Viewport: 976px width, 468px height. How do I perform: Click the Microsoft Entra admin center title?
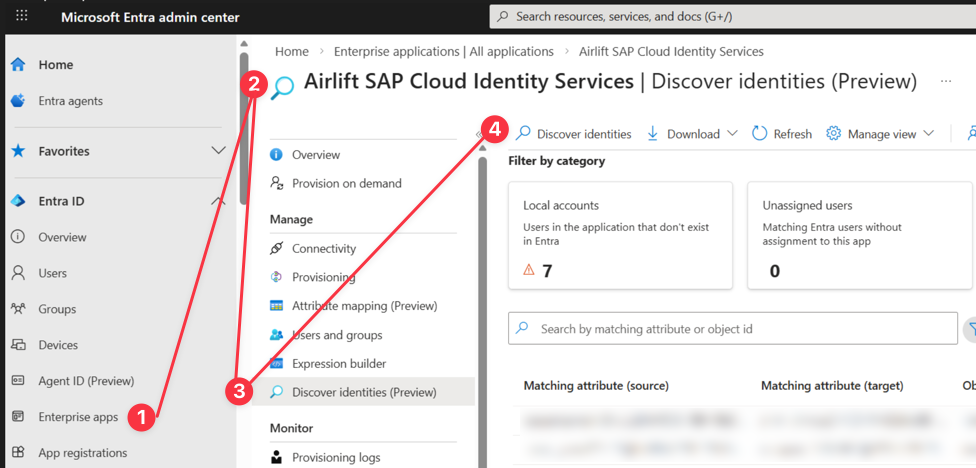click(x=150, y=17)
